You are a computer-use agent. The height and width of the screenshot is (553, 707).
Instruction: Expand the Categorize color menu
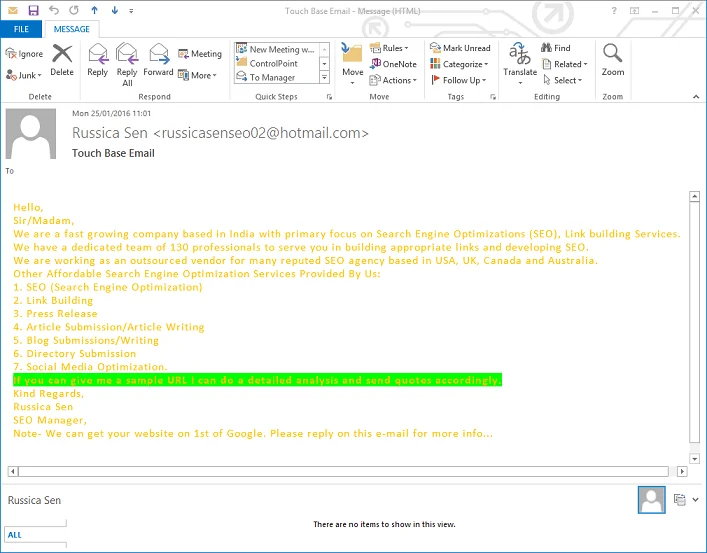point(459,64)
